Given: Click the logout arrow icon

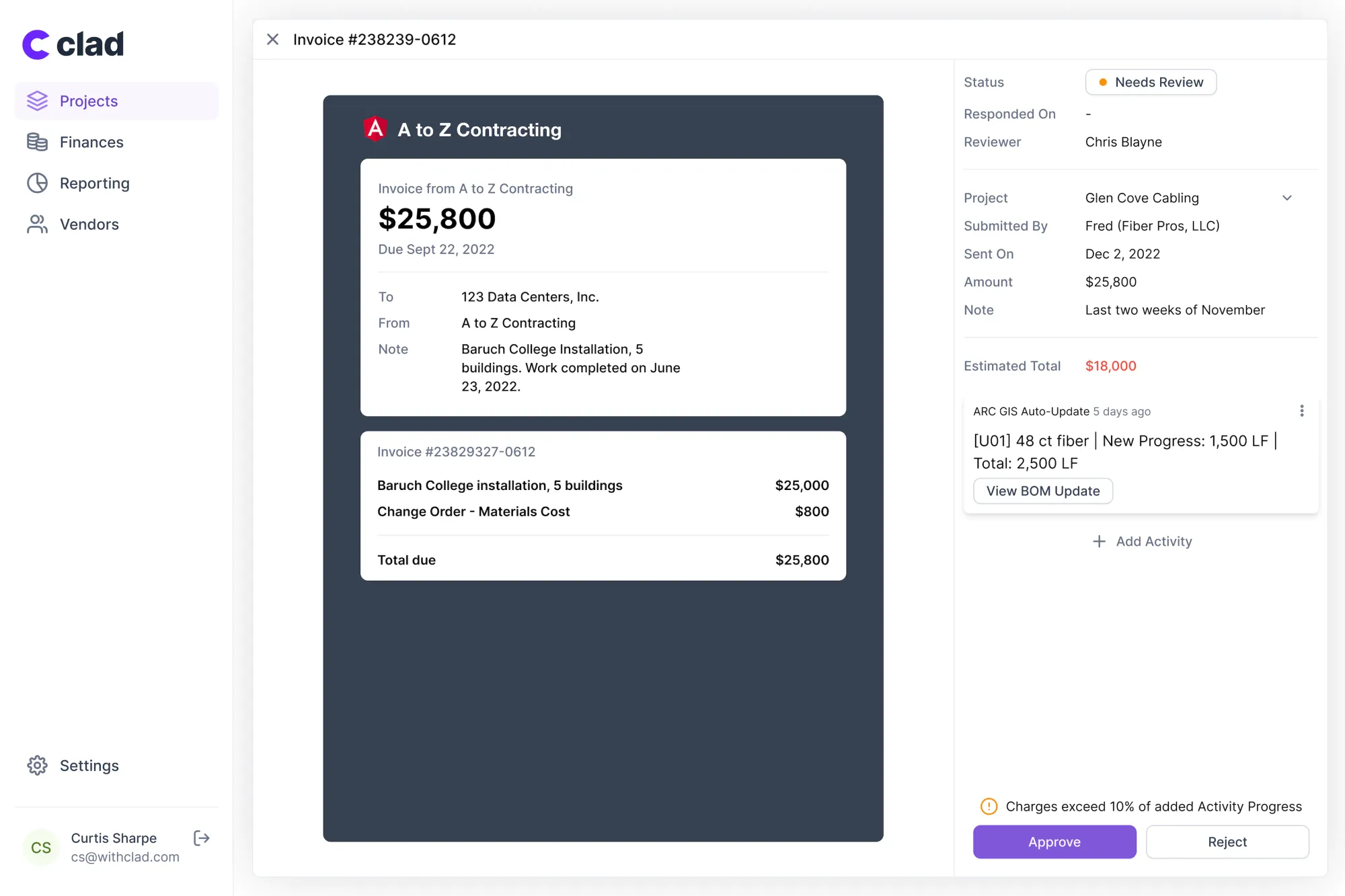Looking at the screenshot, I should tap(202, 838).
